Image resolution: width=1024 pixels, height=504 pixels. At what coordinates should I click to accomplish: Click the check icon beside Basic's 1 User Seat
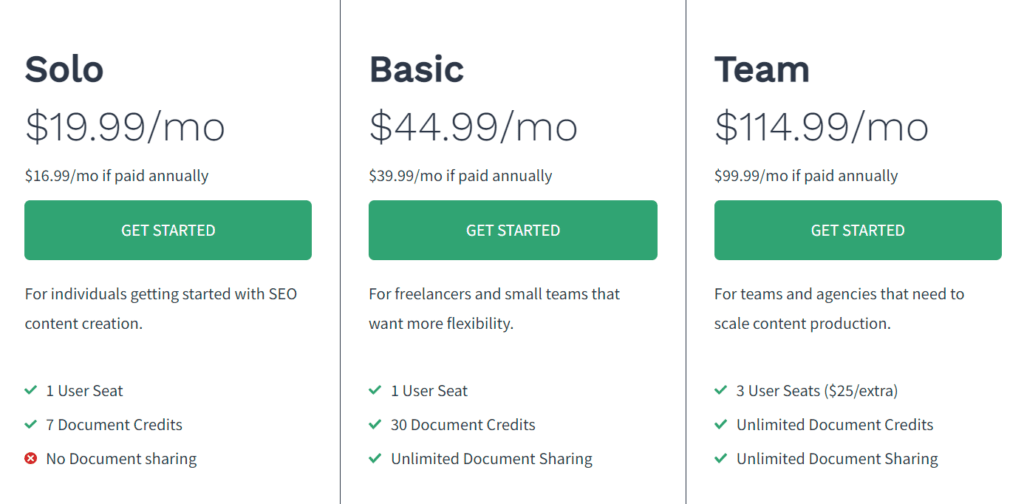point(375,390)
